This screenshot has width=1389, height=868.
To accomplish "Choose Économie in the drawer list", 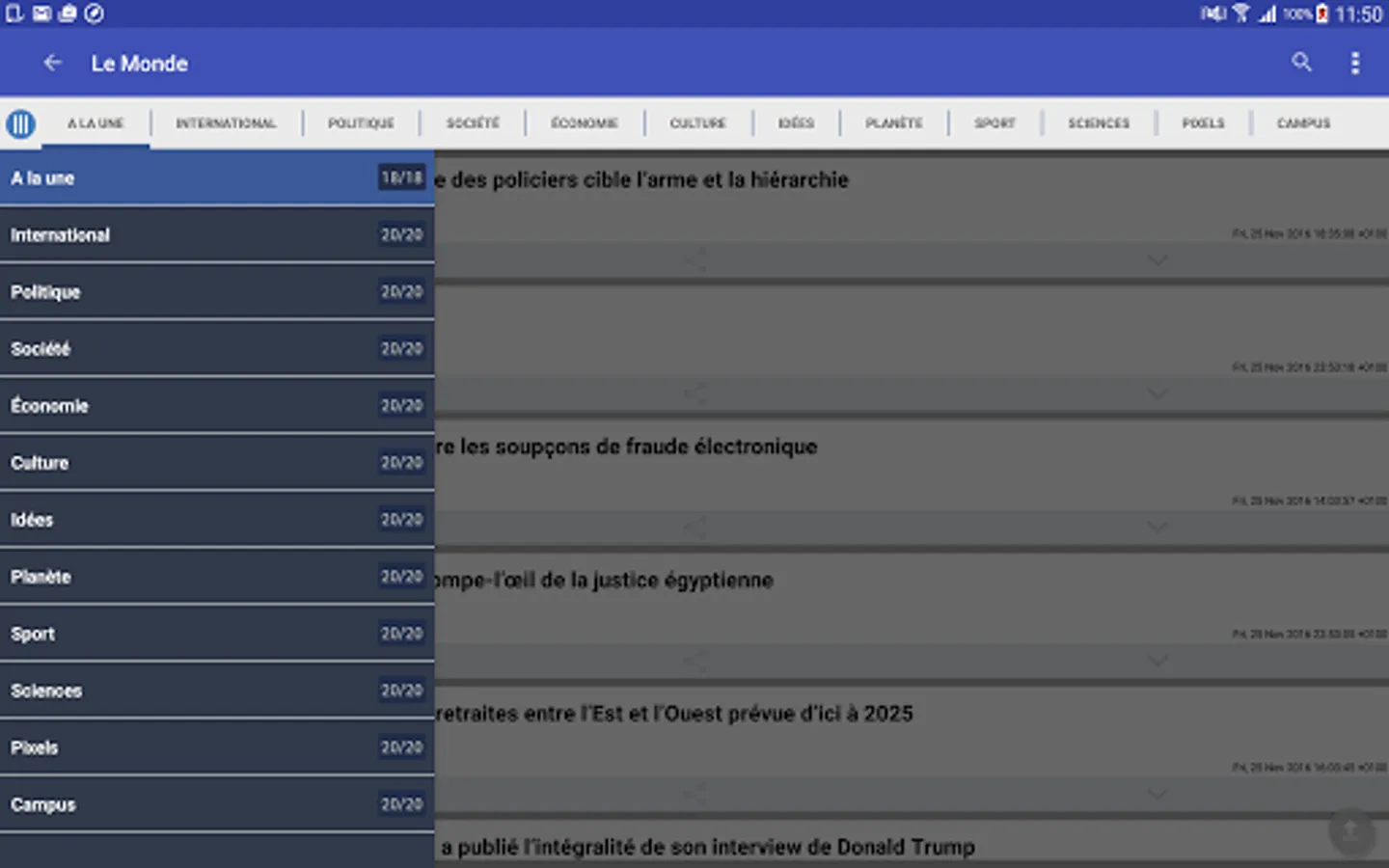I will 217,405.
